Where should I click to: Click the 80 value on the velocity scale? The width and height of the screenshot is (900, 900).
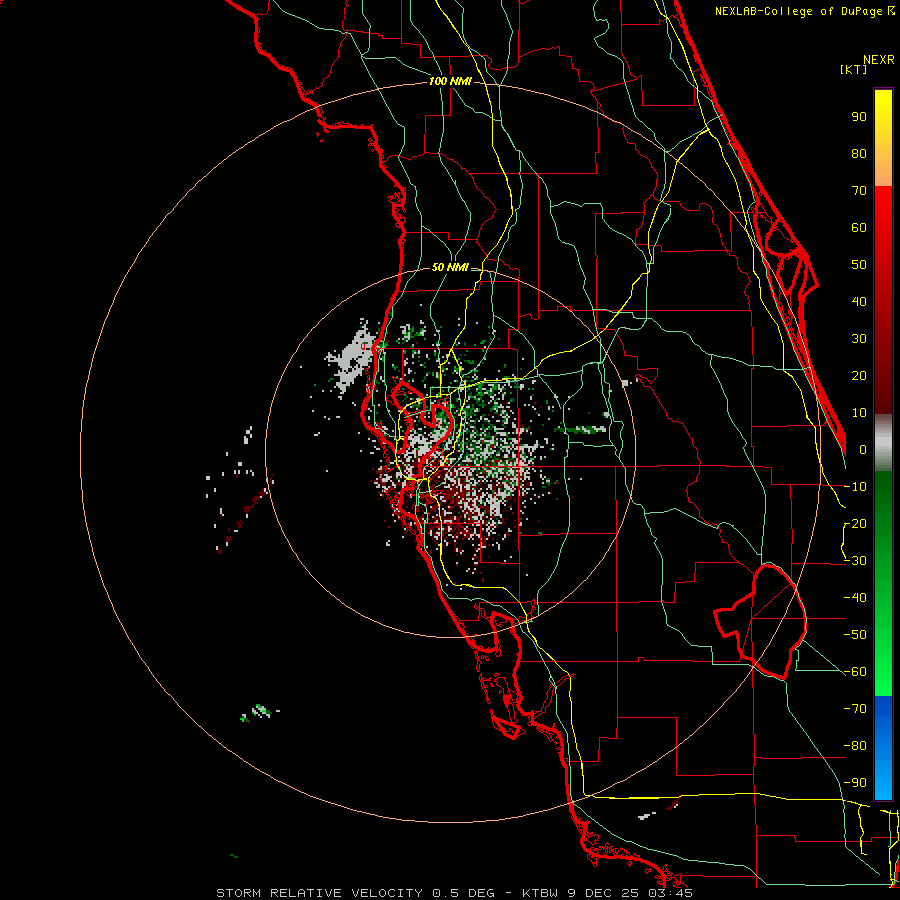point(859,153)
